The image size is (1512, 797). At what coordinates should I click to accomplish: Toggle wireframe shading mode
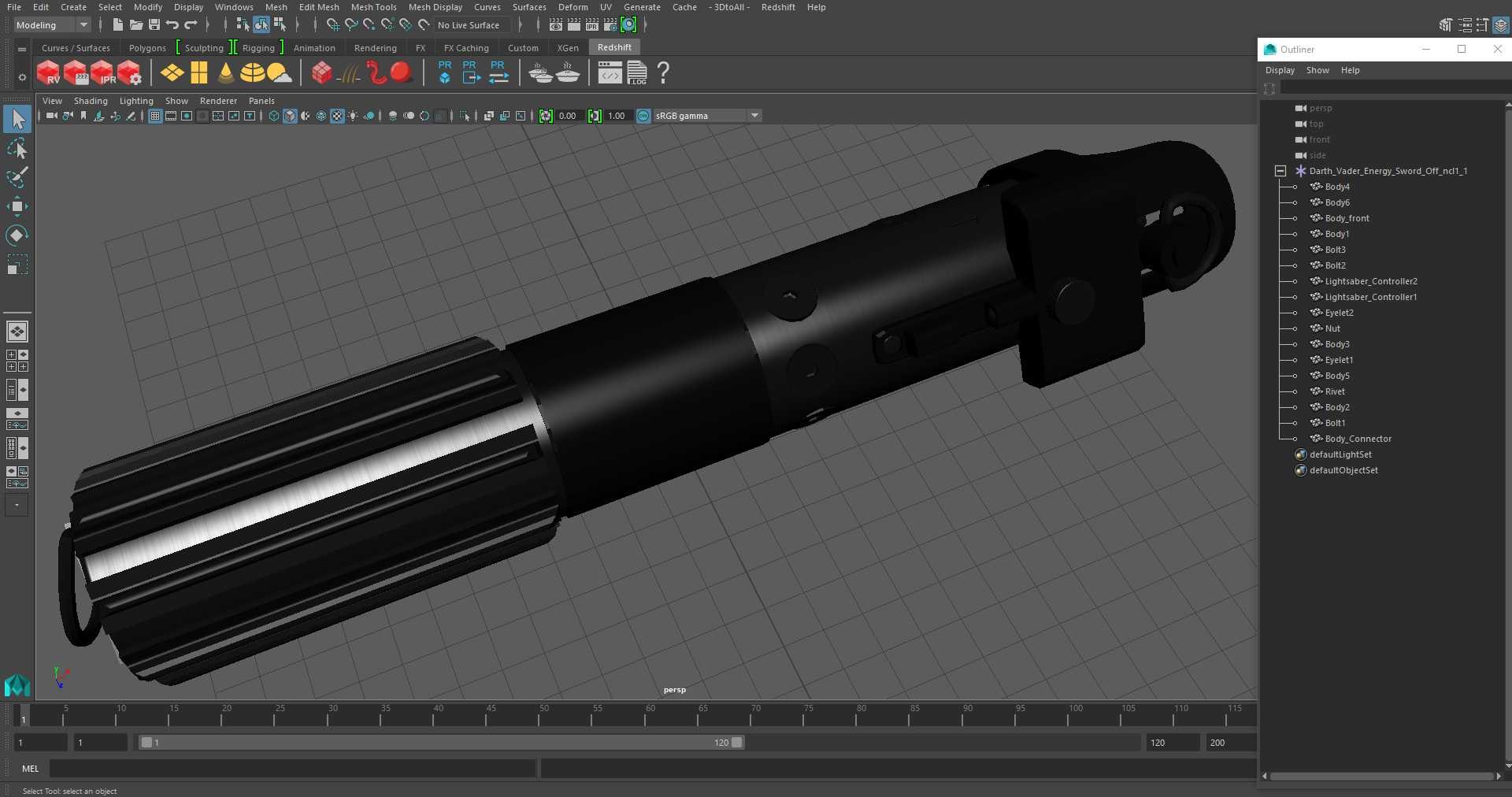coord(274,116)
